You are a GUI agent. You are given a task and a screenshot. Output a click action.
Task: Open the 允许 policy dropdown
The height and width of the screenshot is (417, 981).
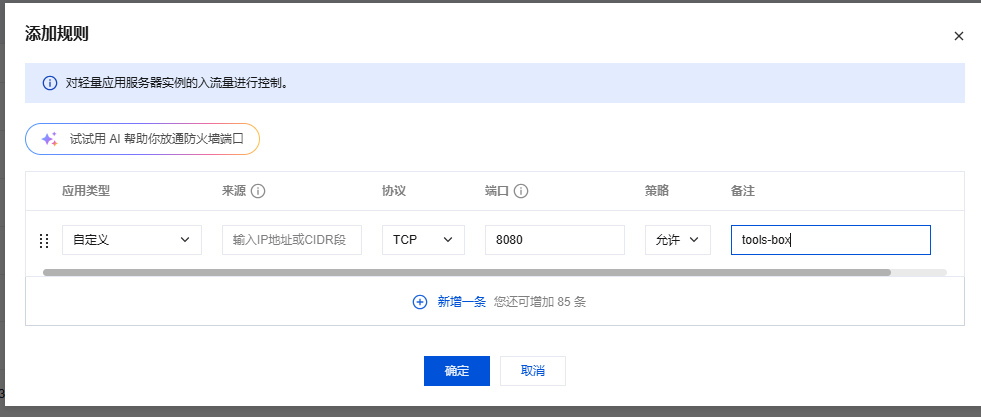(x=677, y=240)
